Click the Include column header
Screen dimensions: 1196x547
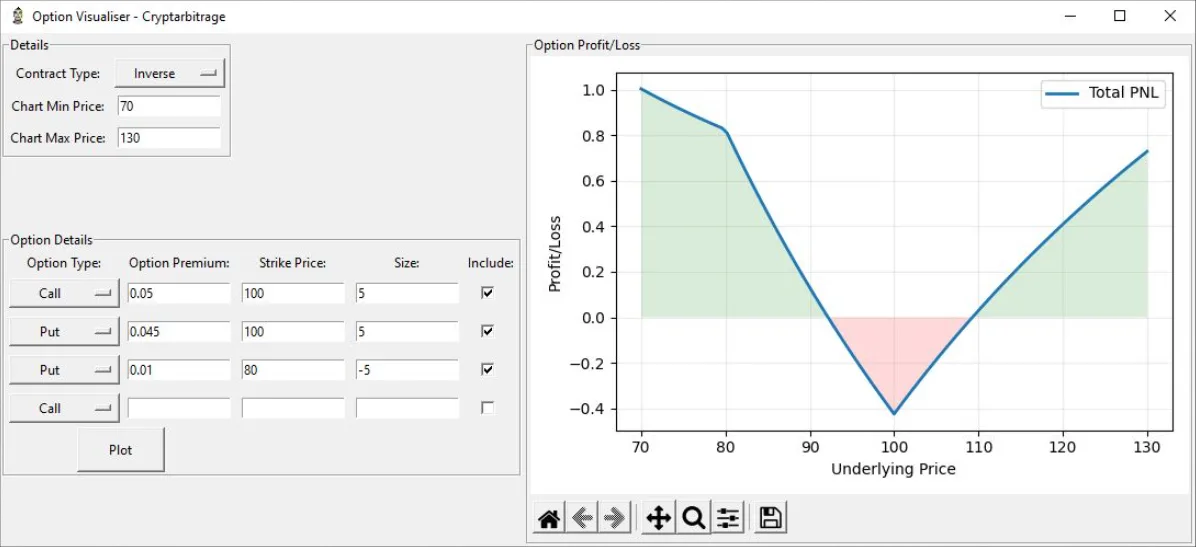coord(490,263)
